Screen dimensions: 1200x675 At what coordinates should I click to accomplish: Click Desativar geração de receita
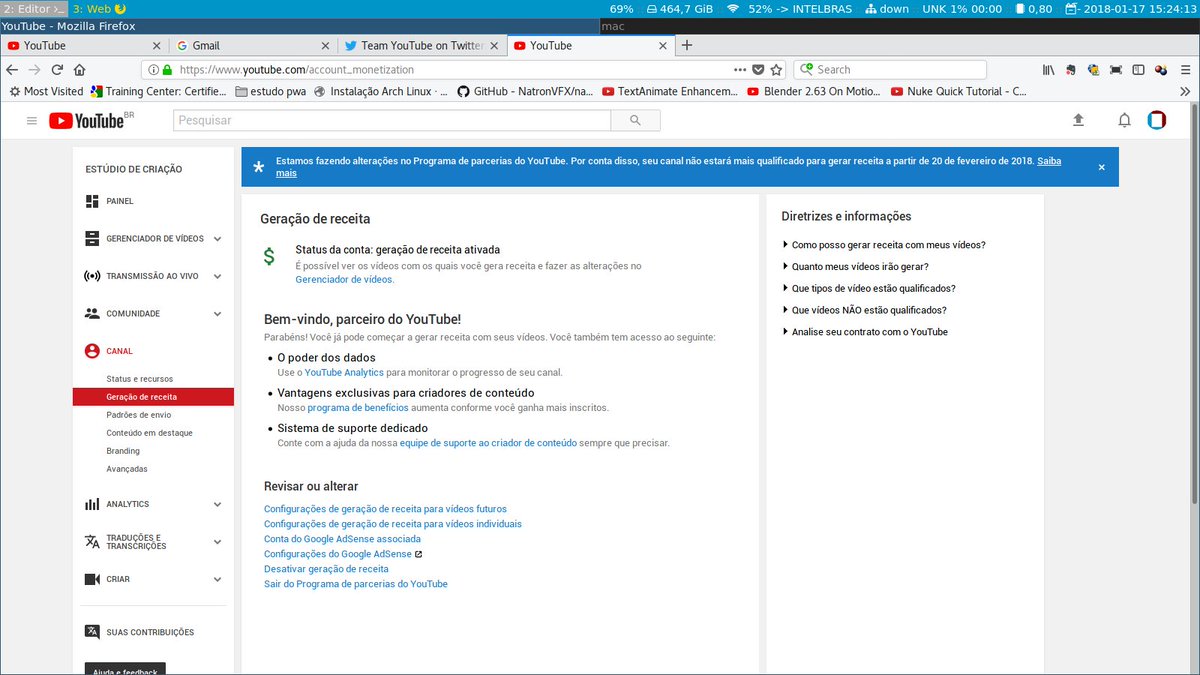click(x=326, y=569)
